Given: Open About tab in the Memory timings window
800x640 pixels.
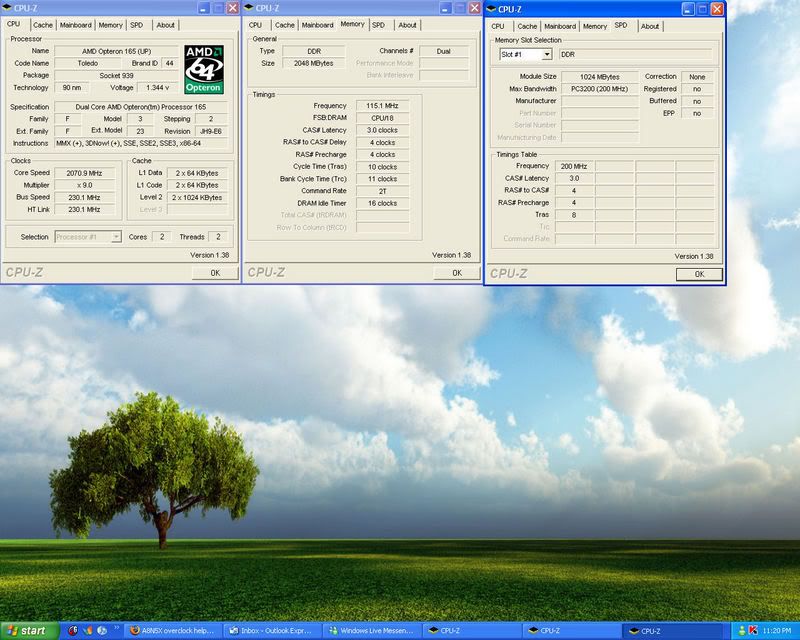Looking at the screenshot, I should (x=407, y=25).
